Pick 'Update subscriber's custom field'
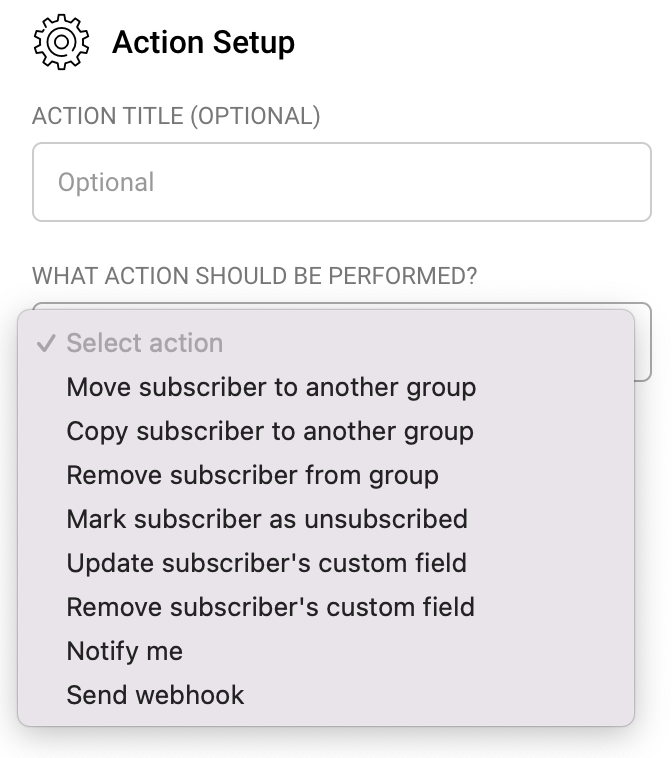This screenshot has height=758, width=672. tap(266, 563)
